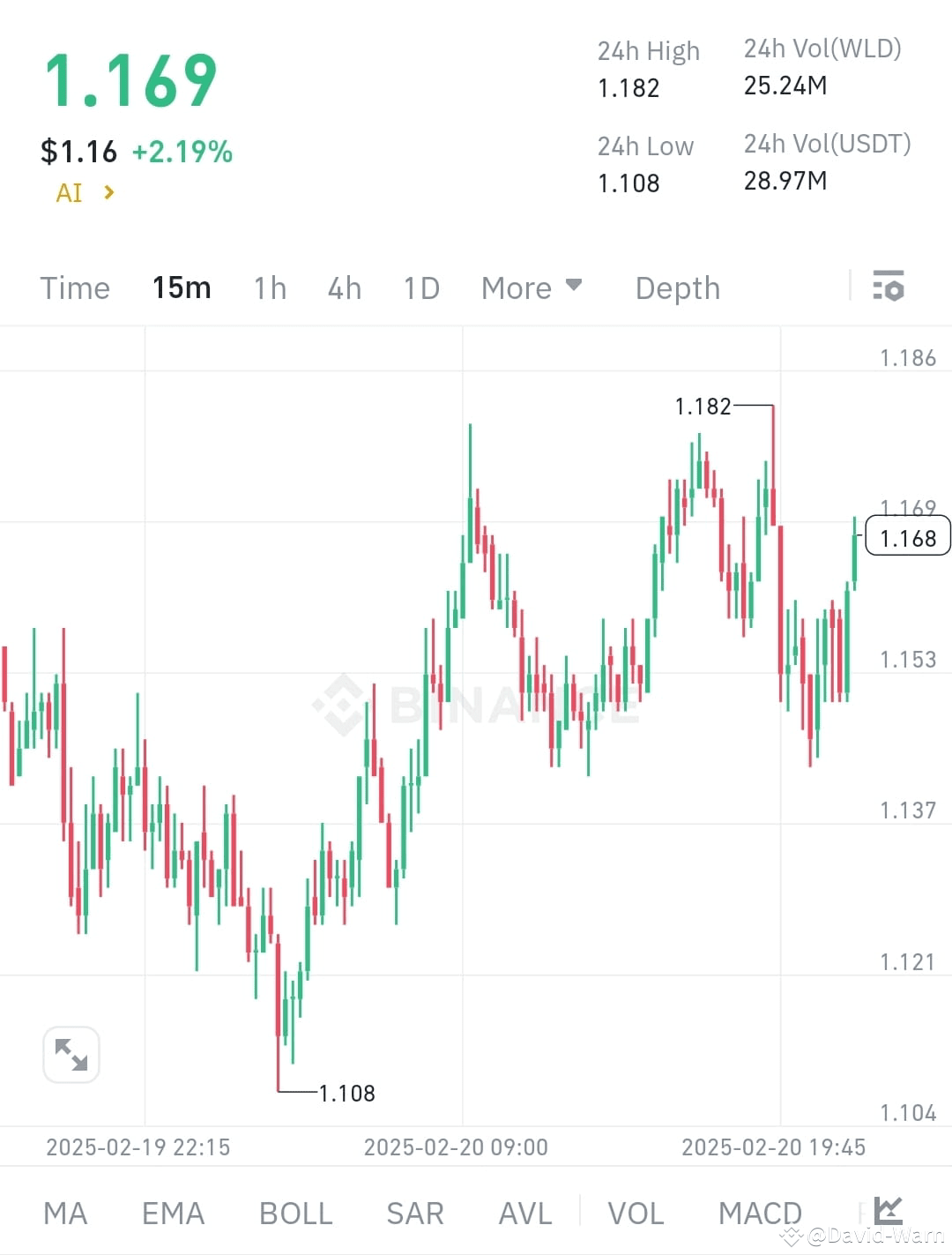Enable the AVL overlay
952x1255 pixels.
524,1212
